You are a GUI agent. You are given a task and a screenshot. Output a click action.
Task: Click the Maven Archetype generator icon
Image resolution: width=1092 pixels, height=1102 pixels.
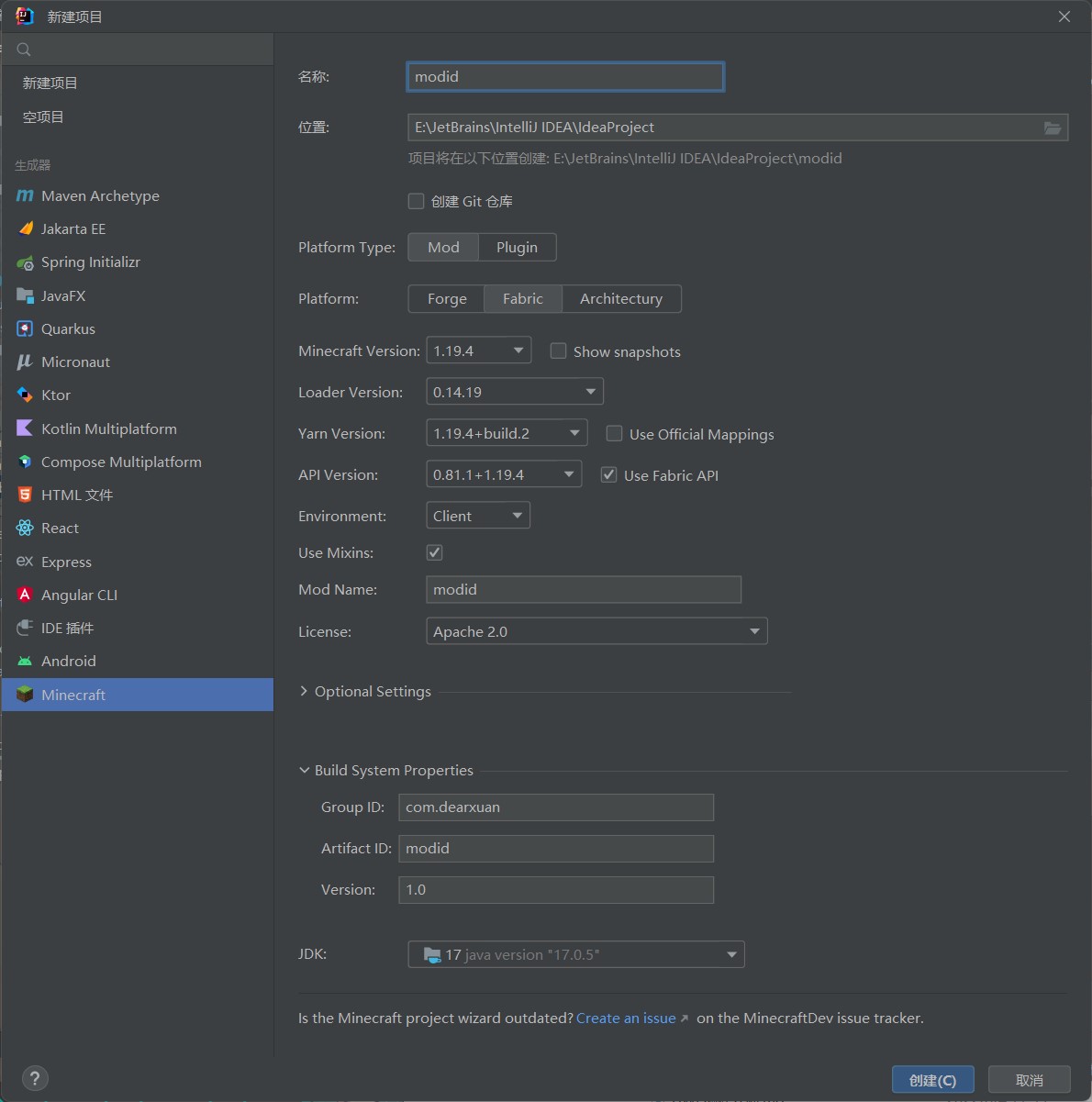[25, 195]
